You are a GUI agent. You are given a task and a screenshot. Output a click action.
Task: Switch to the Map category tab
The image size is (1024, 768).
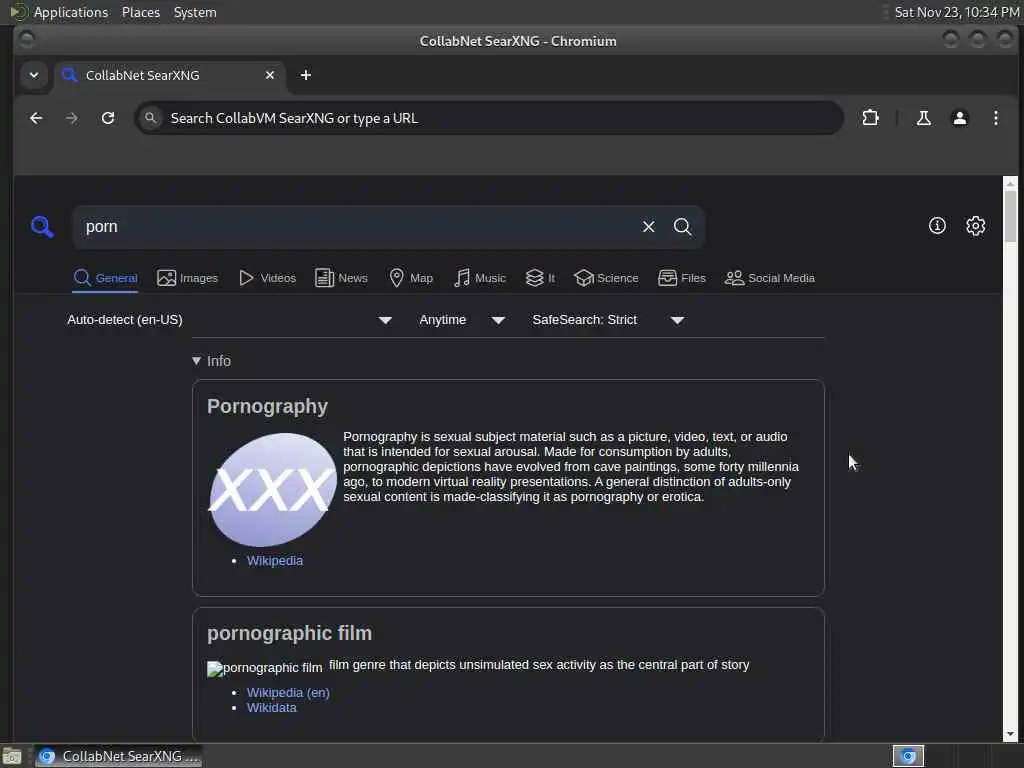(411, 278)
